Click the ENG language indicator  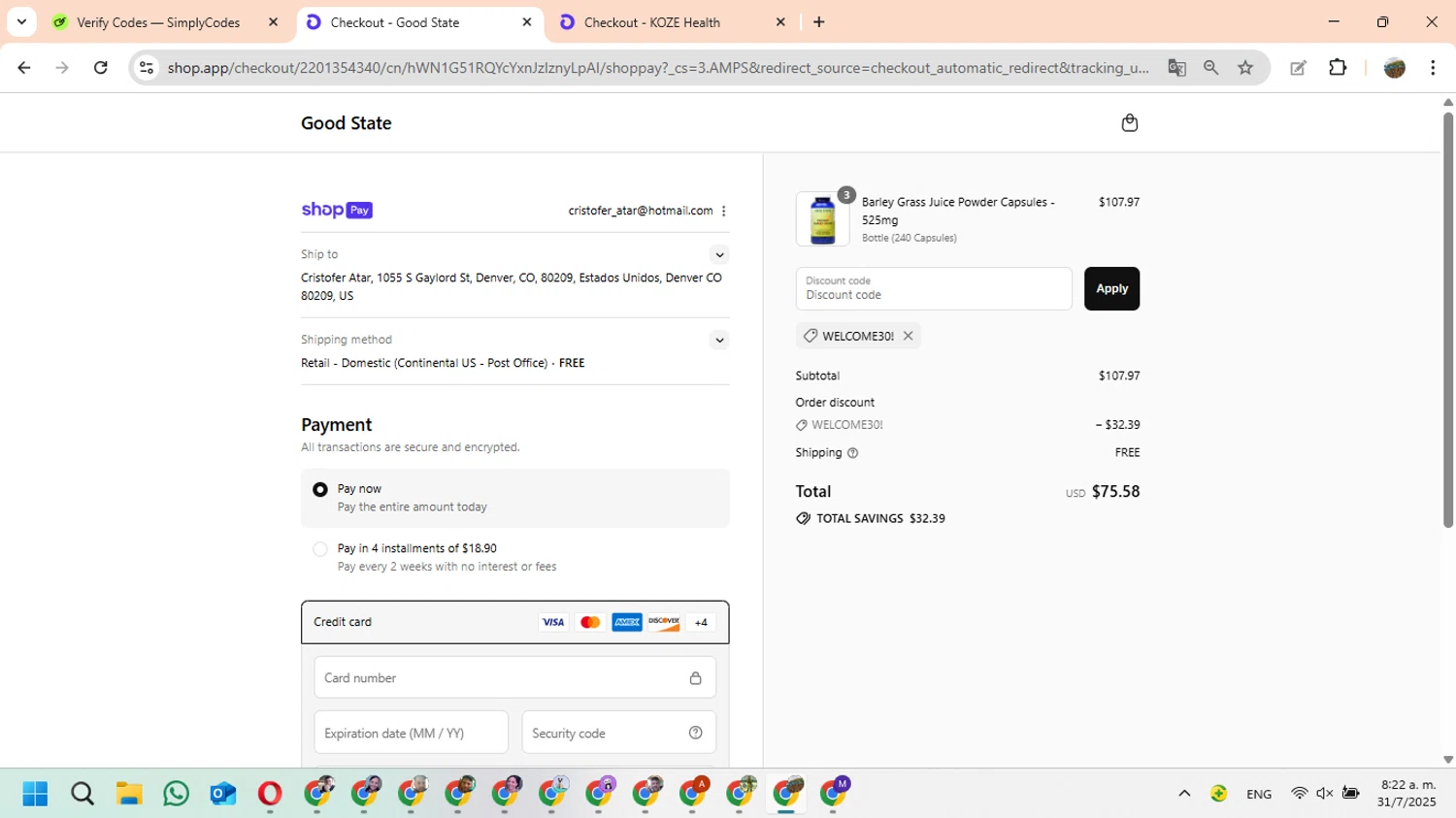[x=1259, y=794]
